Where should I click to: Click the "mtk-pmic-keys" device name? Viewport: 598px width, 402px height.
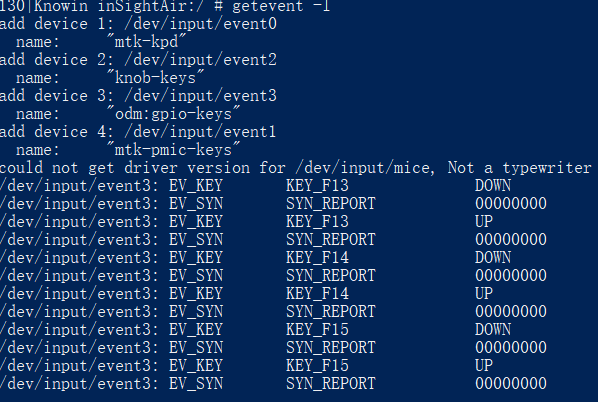pos(174,150)
